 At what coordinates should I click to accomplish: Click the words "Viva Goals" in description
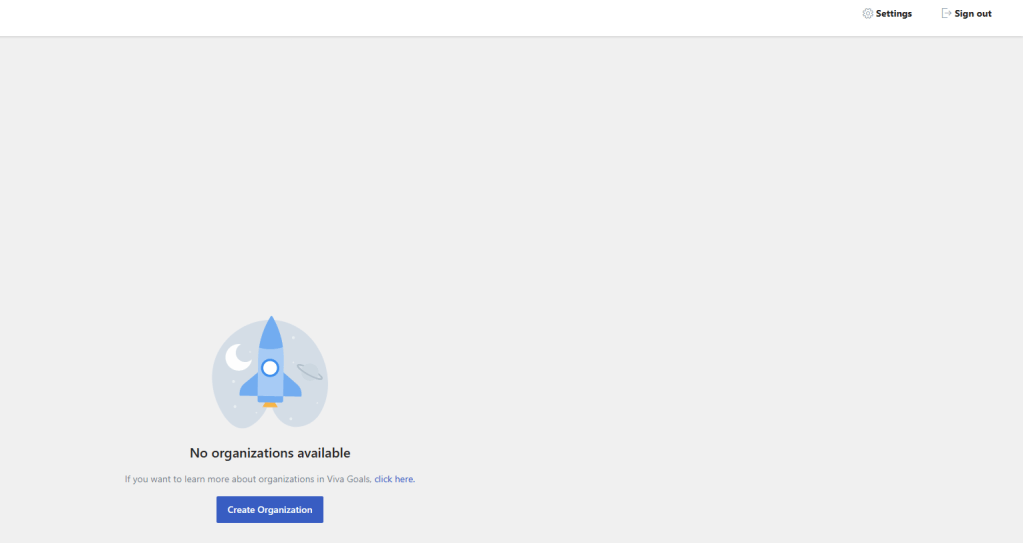pos(350,480)
